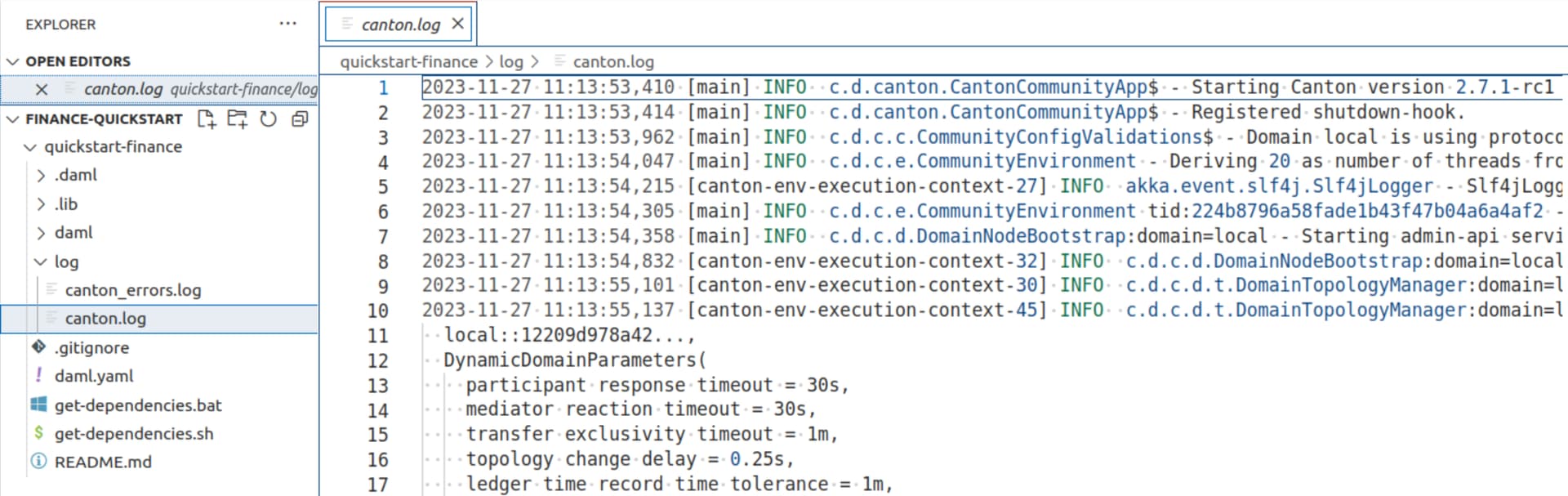Close canton.log in Open Editors list

pyautogui.click(x=42, y=89)
